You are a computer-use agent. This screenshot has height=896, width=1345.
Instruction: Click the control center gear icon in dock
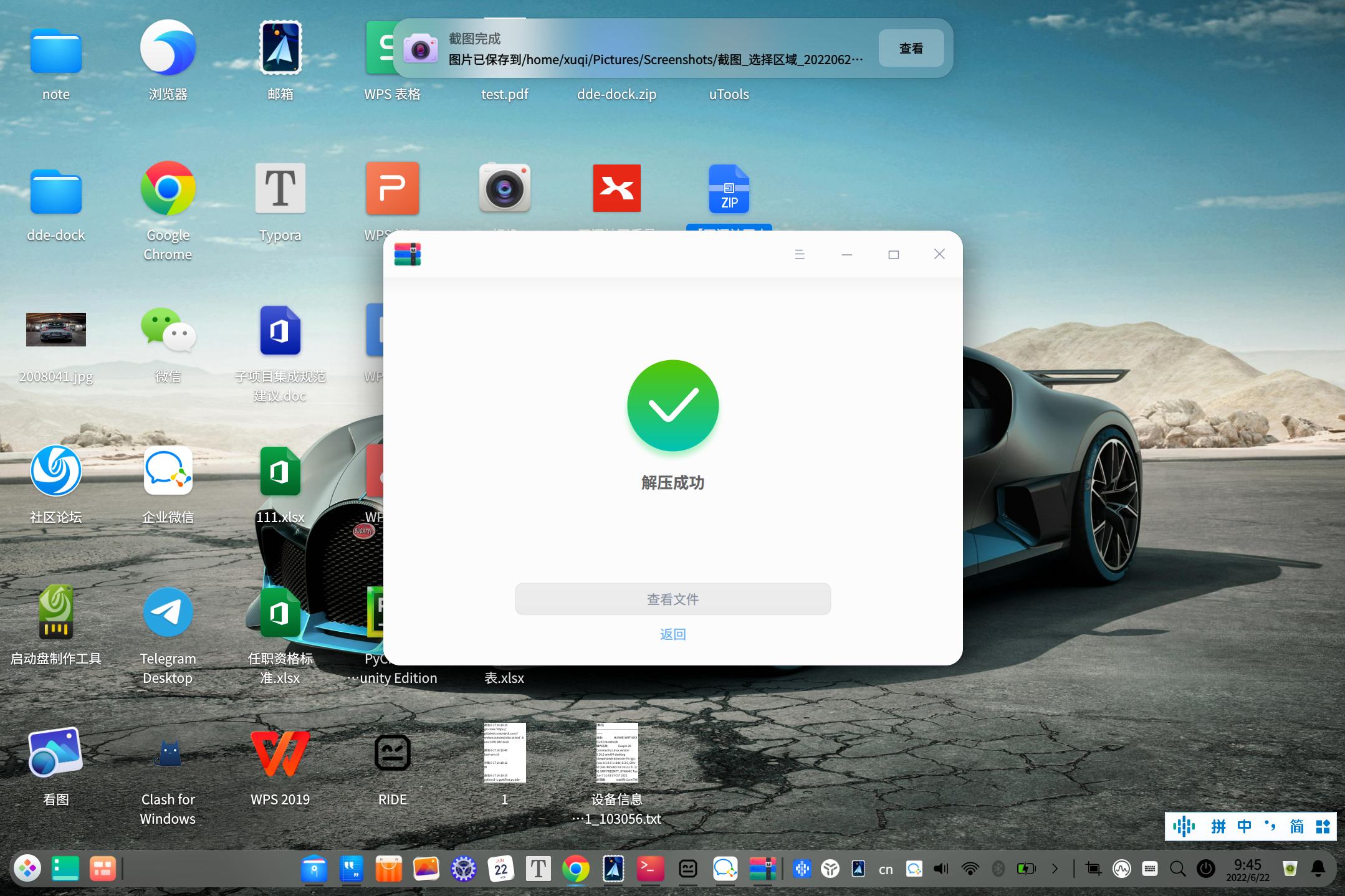tap(463, 869)
